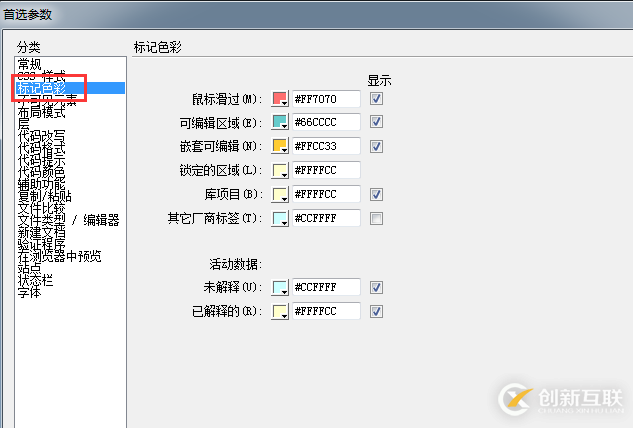Toggle the 显示 checkbox for 库项目
The width and height of the screenshot is (633, 428).
click(377, 194)
